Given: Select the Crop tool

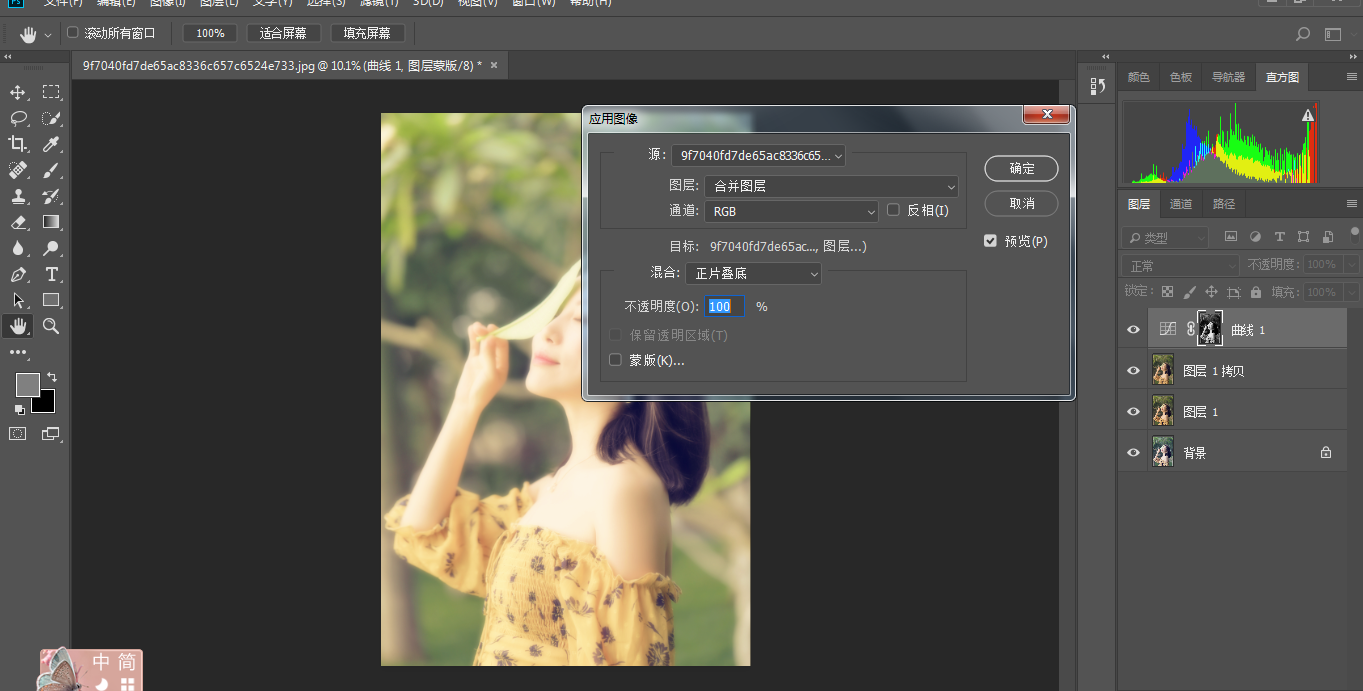Looking at the screenshot, I should [18, 144].
